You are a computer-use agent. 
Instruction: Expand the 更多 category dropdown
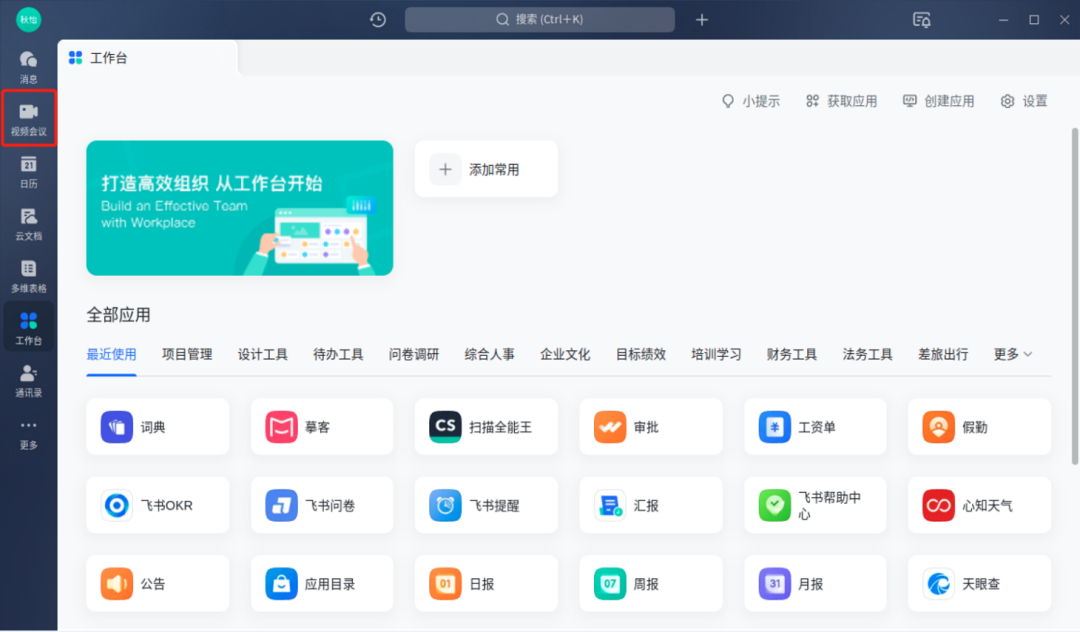click(1012, 354)
